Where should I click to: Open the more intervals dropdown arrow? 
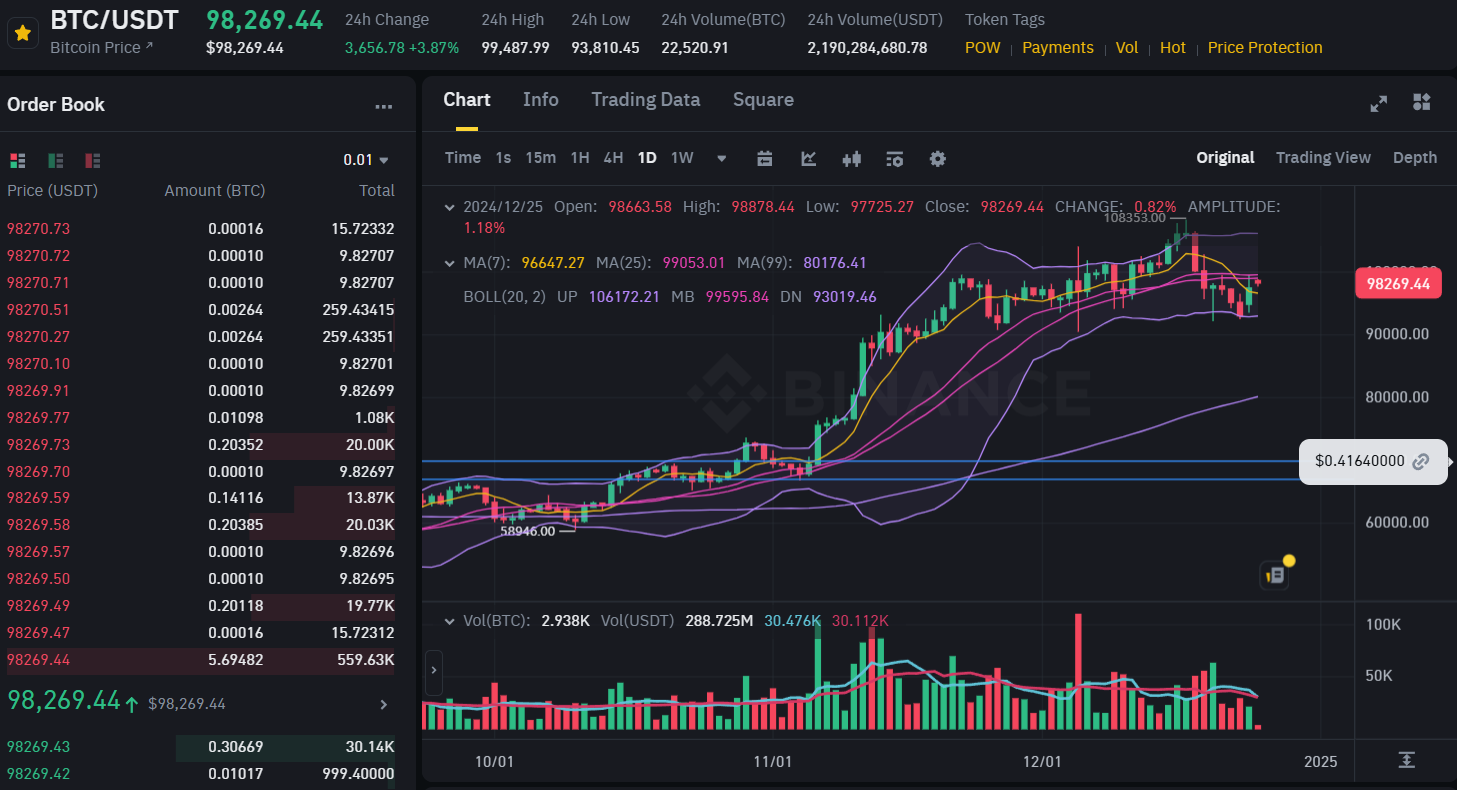coord(722,159)
